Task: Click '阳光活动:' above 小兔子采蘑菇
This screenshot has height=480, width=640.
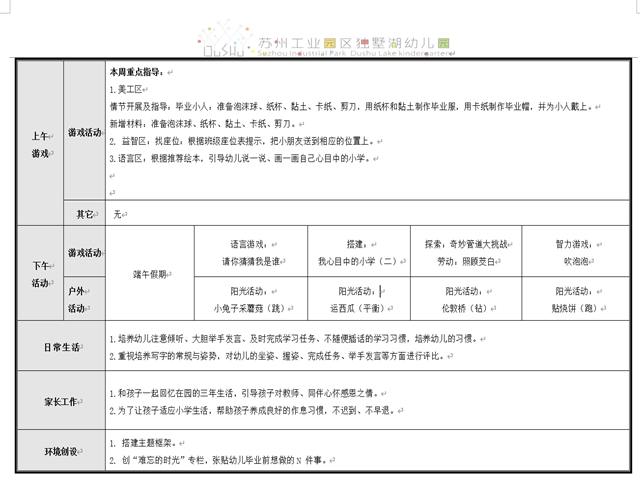Action: [249, 291]
